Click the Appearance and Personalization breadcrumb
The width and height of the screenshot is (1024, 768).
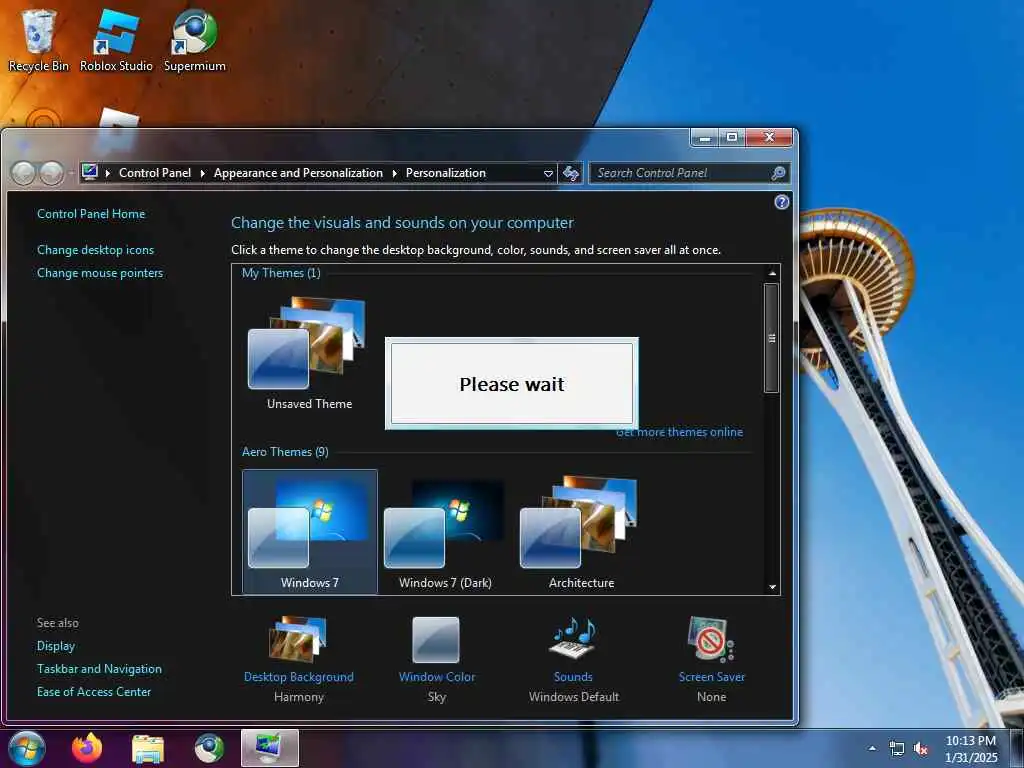point(298,173)
